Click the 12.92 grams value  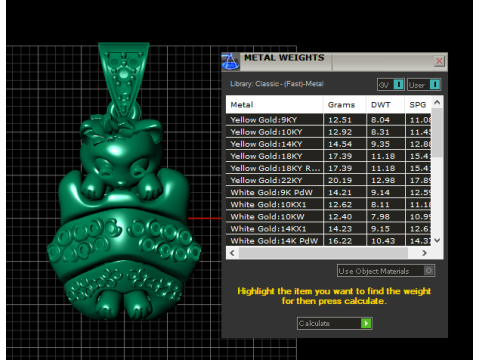tap(340, 132)
